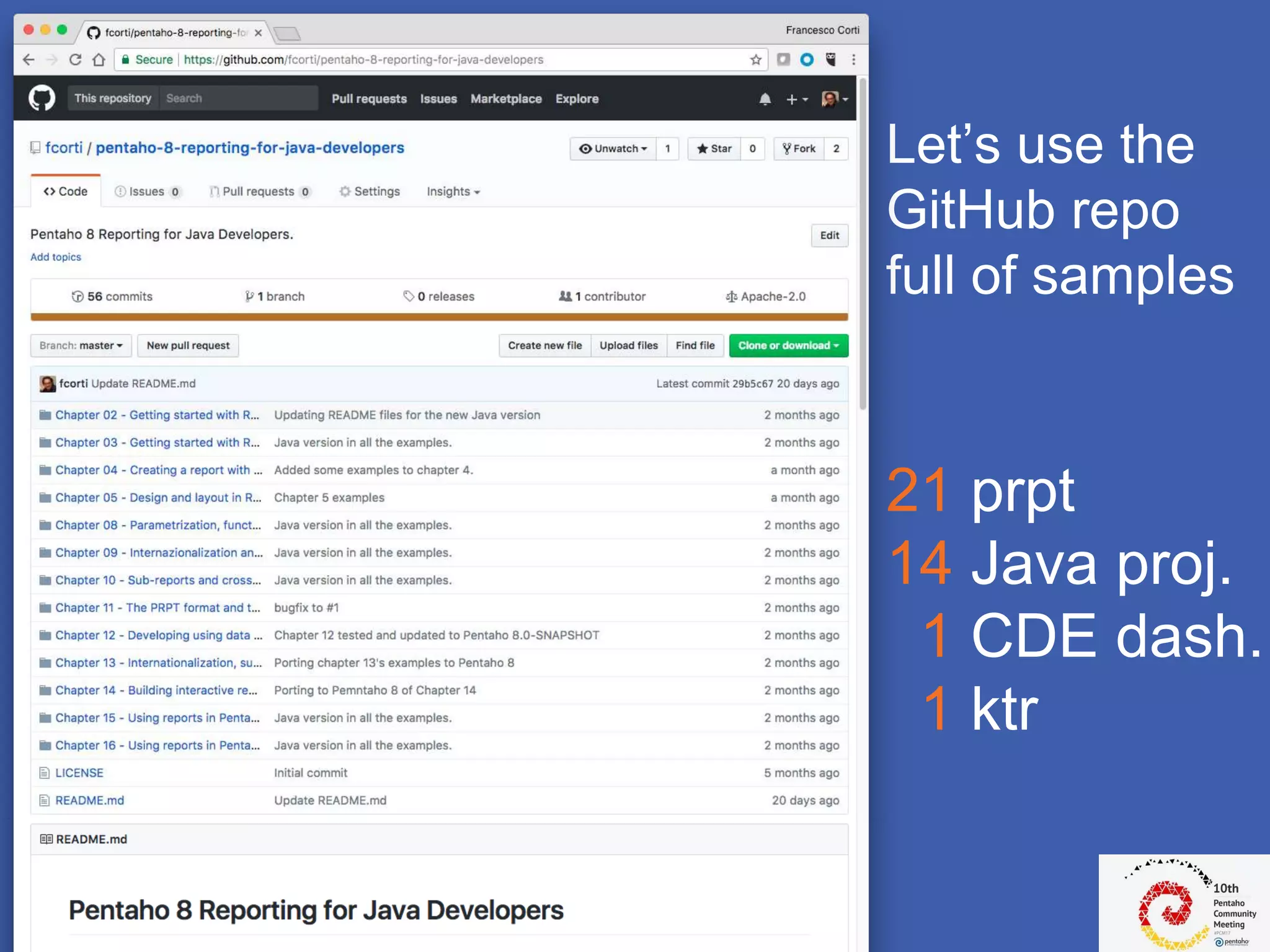Click the Edit description button
The width and height of the screenshot is (1270, 952).
(x=829, y=236)
